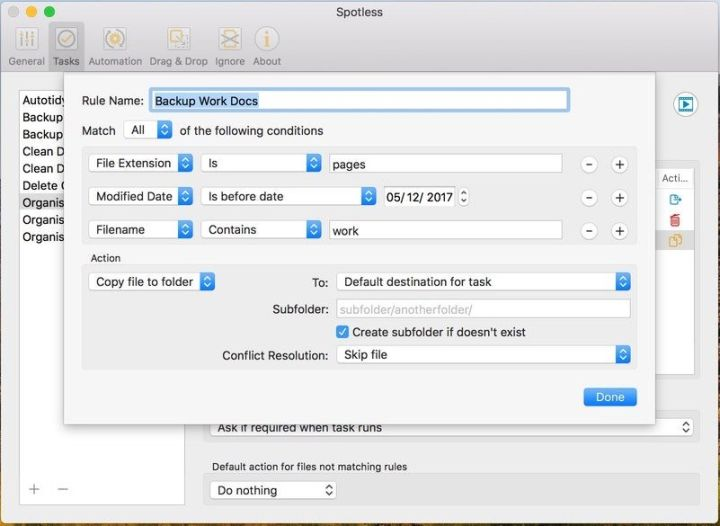The image size is (720, 526).
Task: Remove the Filename condition row
Action: (x=589, y=231)
